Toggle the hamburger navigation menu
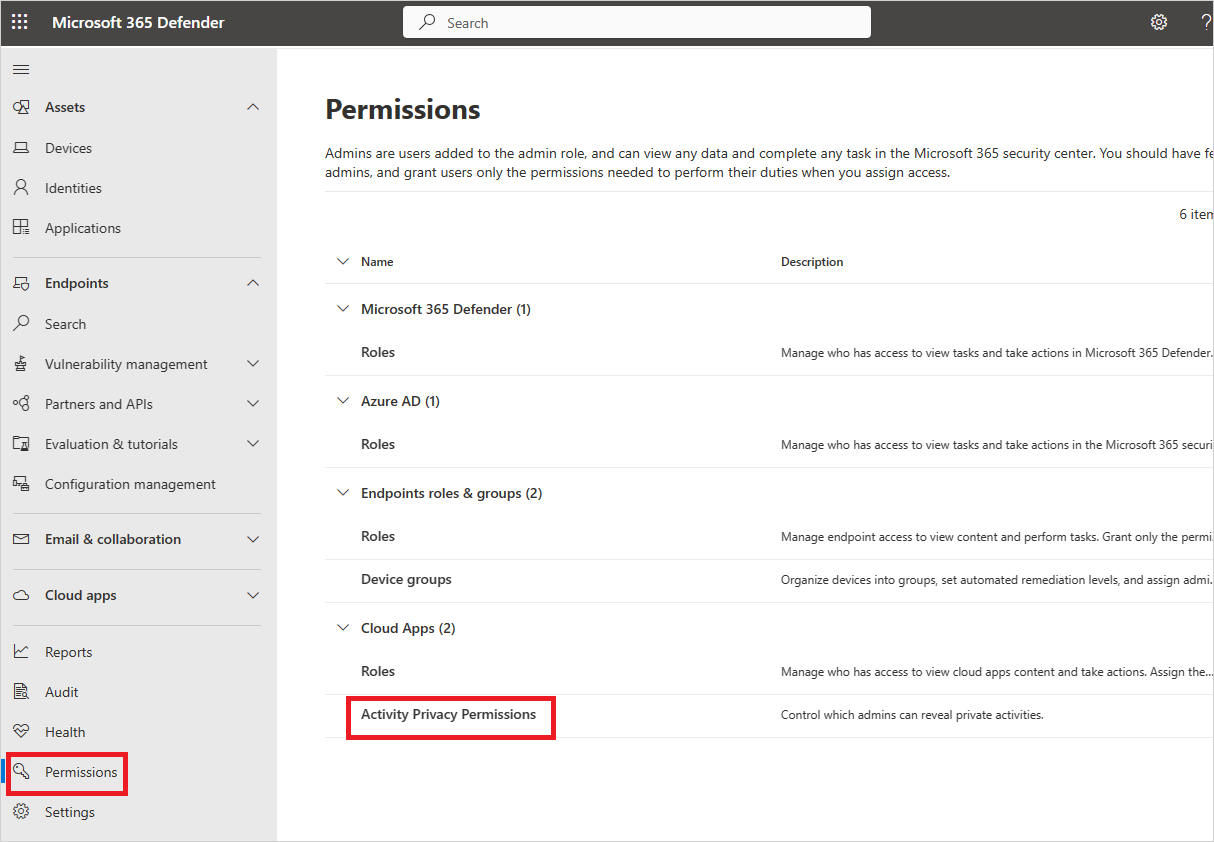Image resolution: width=1214 pixels, height=842 pixels. [x=20, y=69]
